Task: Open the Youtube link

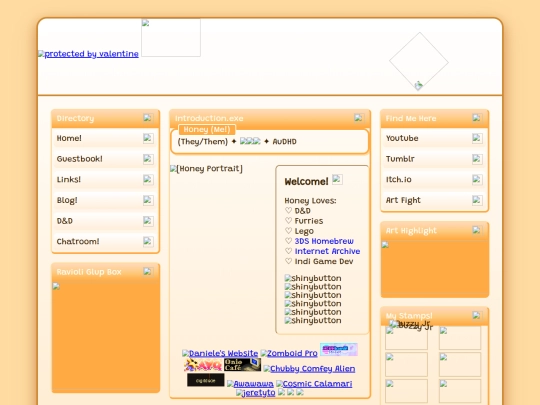Action: [434, 138]
